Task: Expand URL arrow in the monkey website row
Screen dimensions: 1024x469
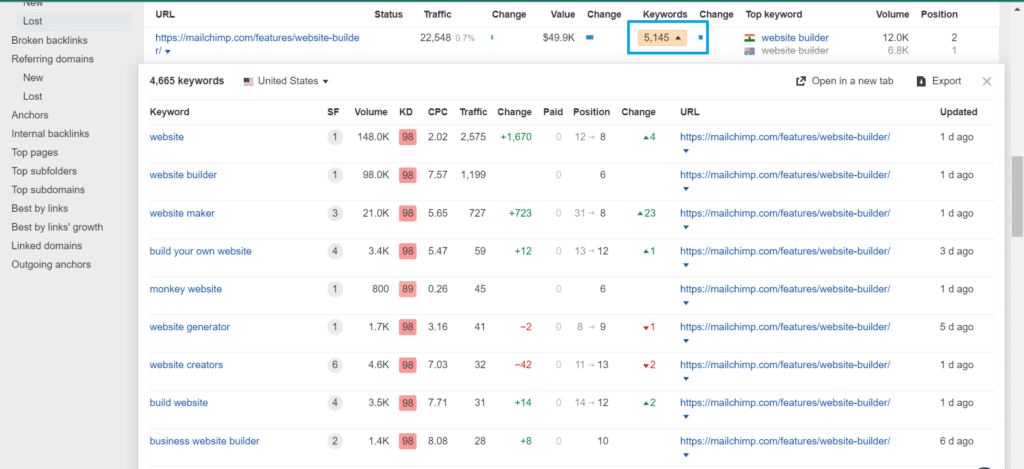Action: (x=685, y=302)
